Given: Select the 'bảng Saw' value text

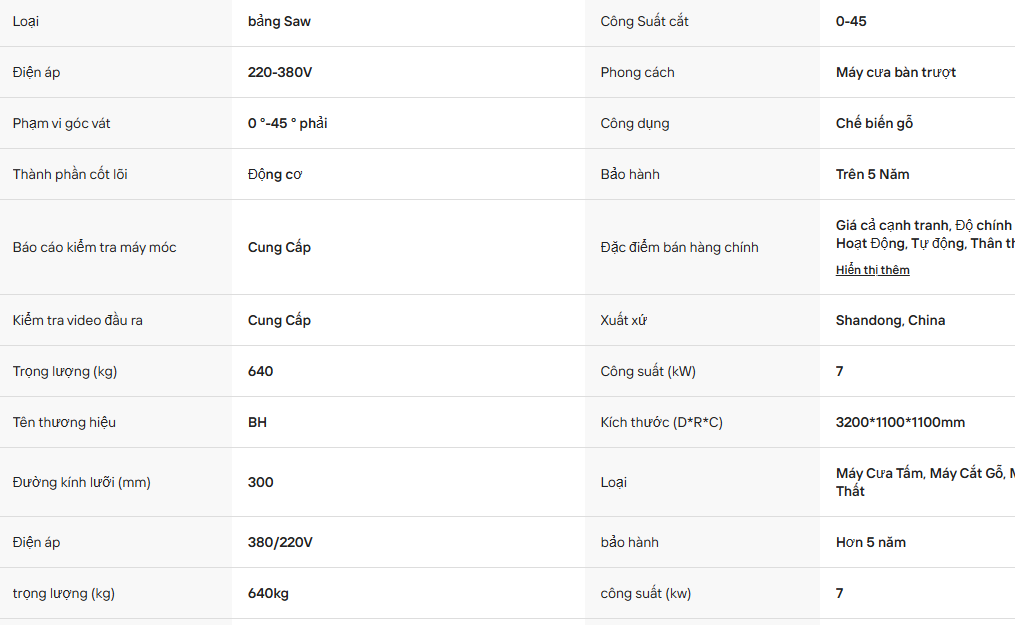Looking at the screenshot, I should click(x=279, y=21).
